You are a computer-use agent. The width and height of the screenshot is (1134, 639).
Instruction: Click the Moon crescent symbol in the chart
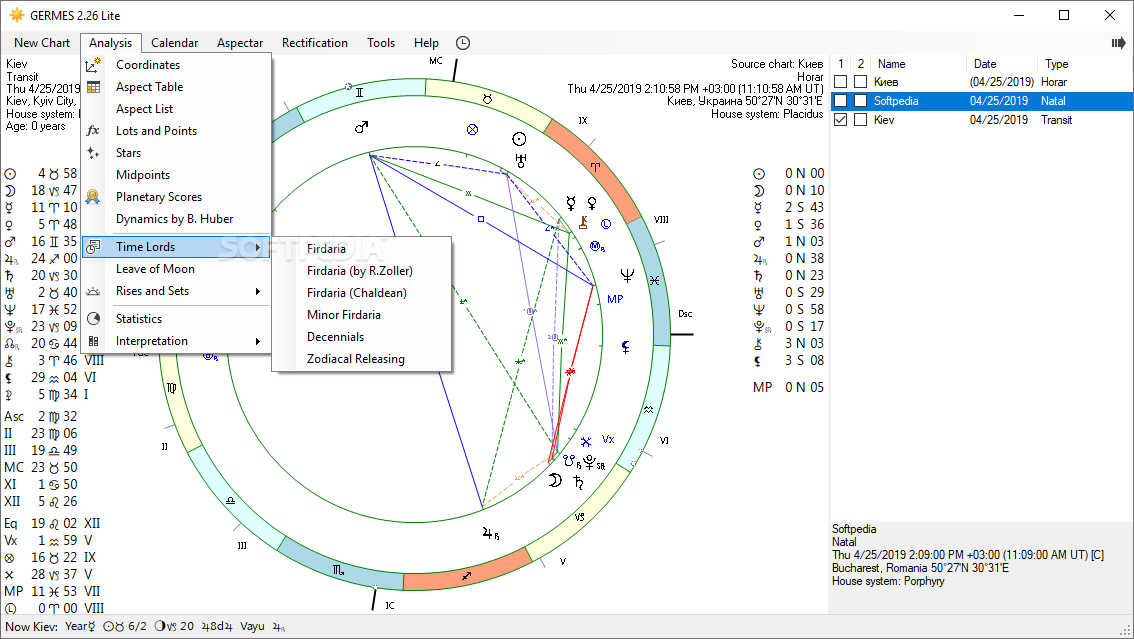click(x=555, y=480)
